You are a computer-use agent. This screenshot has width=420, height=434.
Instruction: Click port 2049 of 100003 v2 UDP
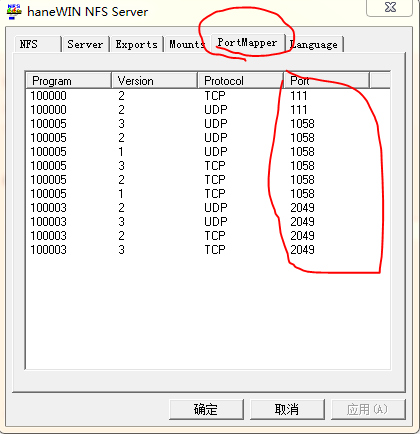(x=302, y=208)
